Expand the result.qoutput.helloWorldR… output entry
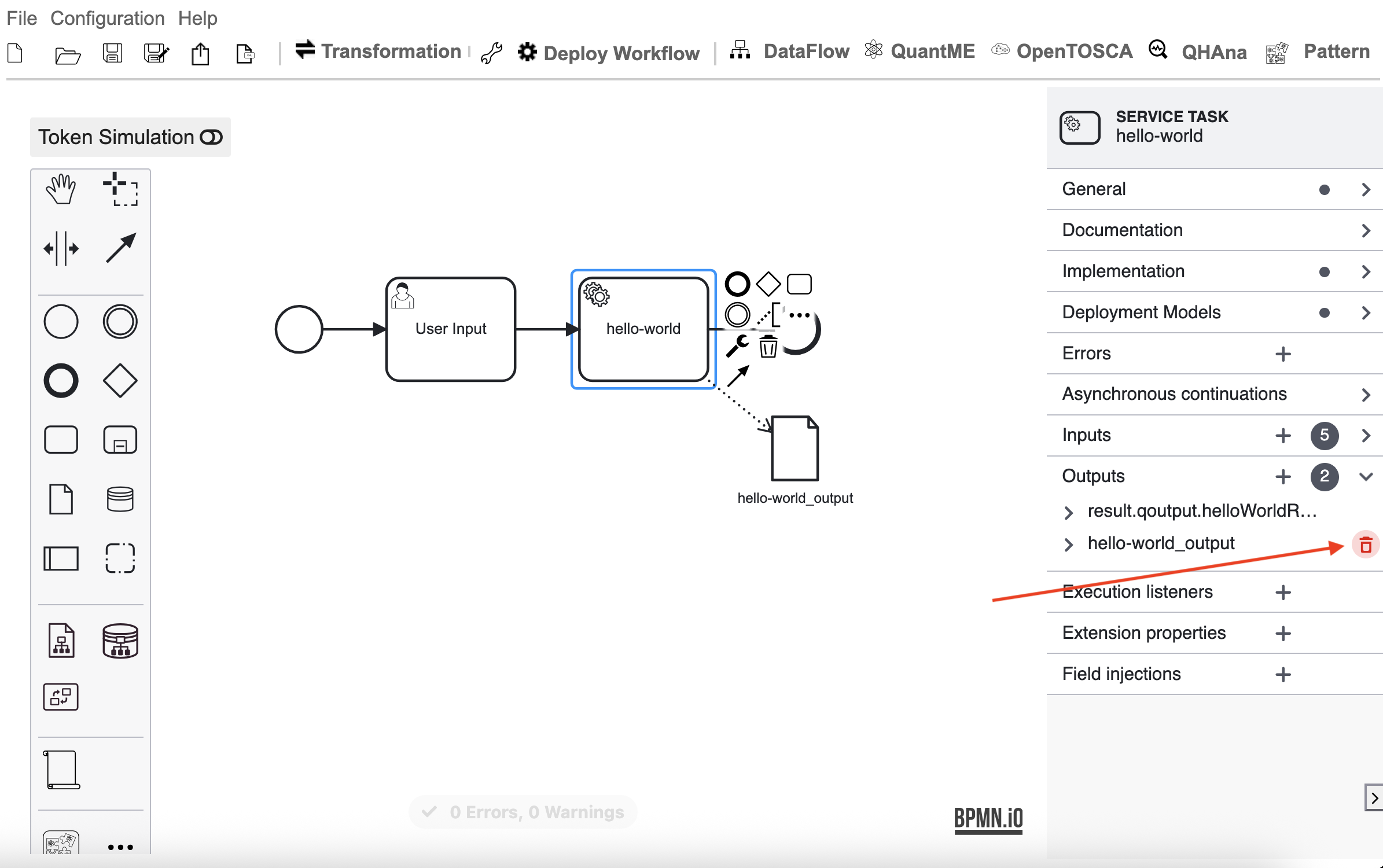This screenshot has height=868, width=1383. click(1069, 512)
